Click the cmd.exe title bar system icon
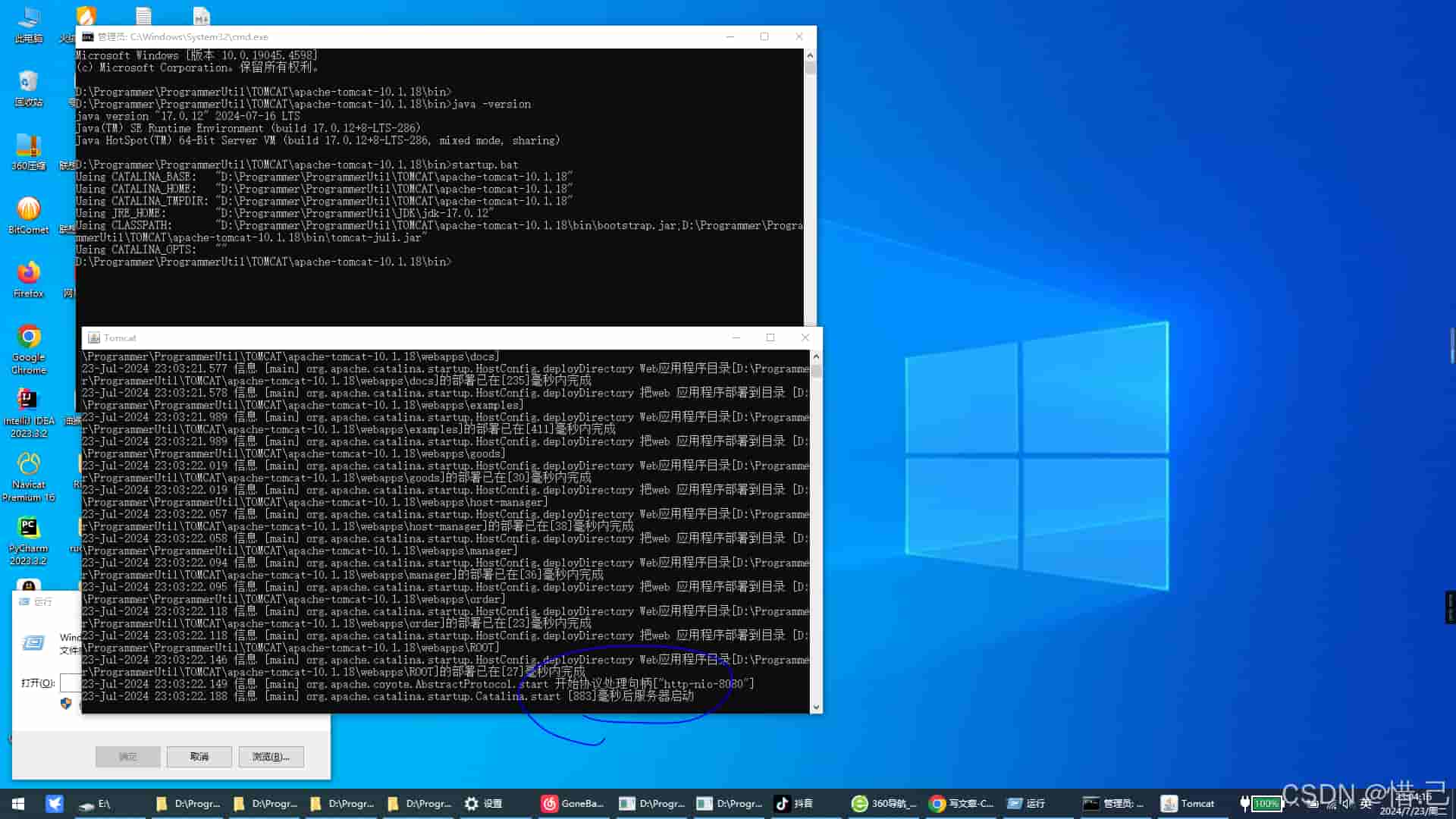Viewport: 1456px width, 819px height. (88, 36)
